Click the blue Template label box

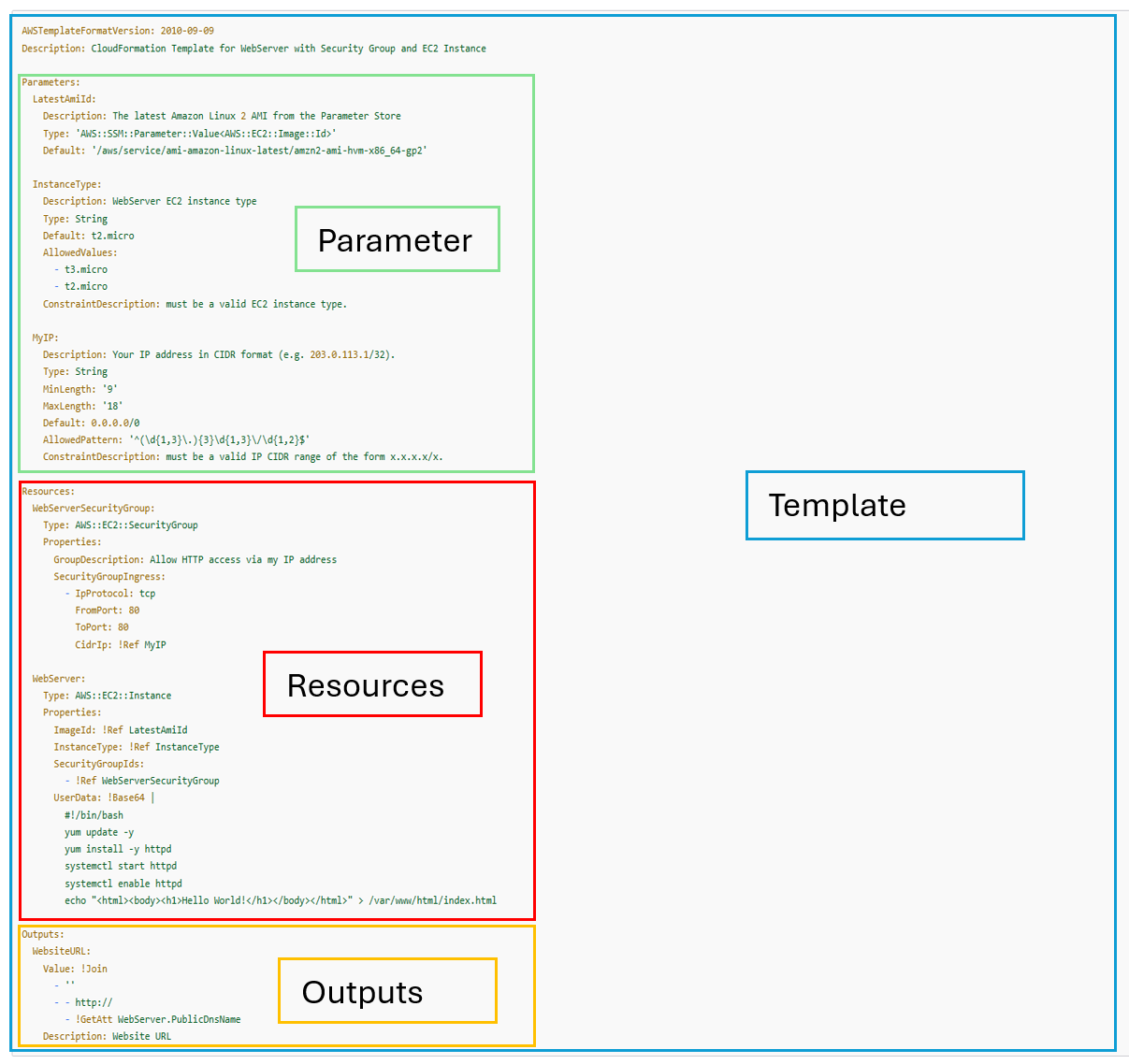[884, 505]
